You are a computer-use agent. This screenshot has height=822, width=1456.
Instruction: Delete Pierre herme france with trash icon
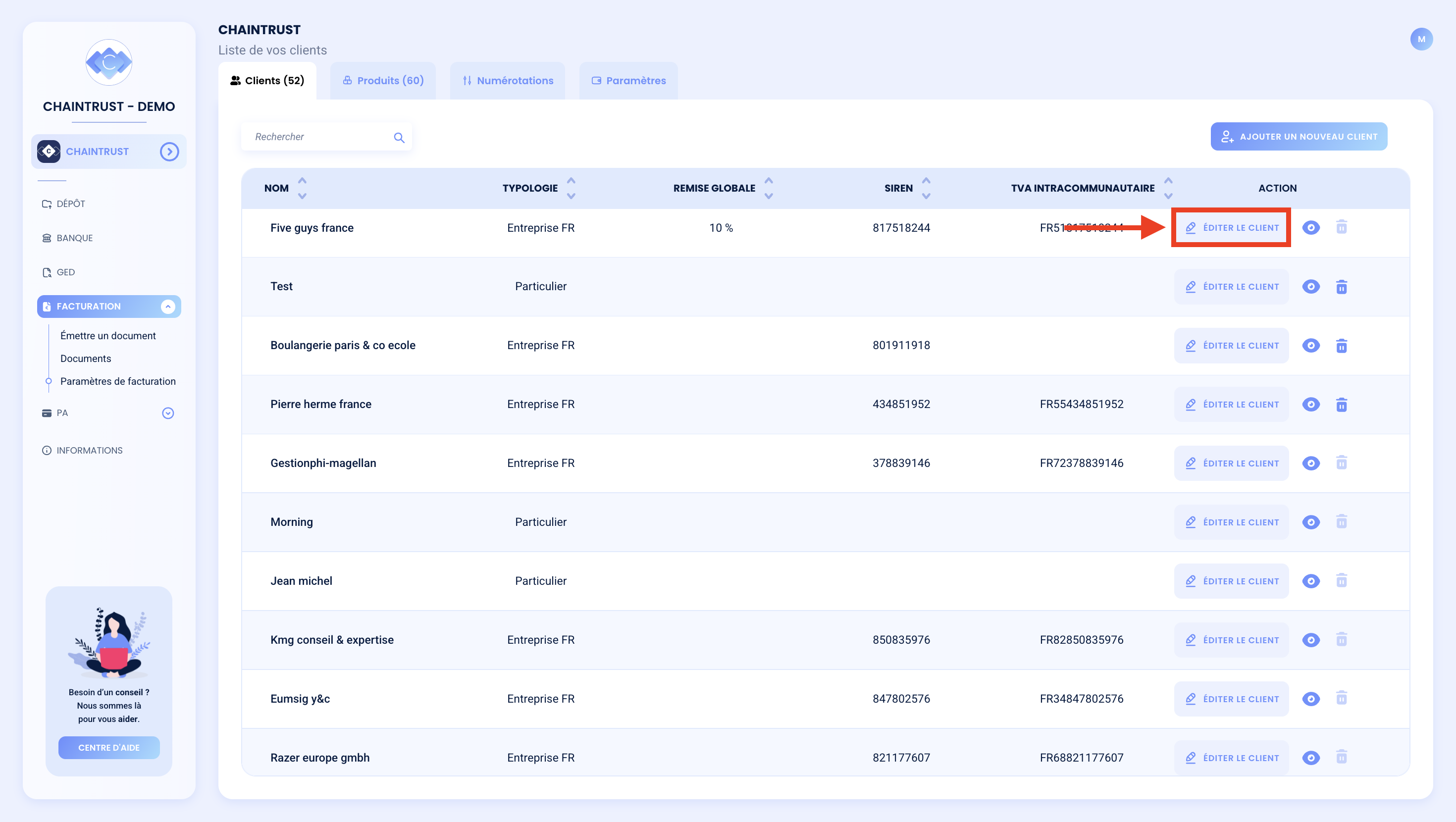(1341, 404)
